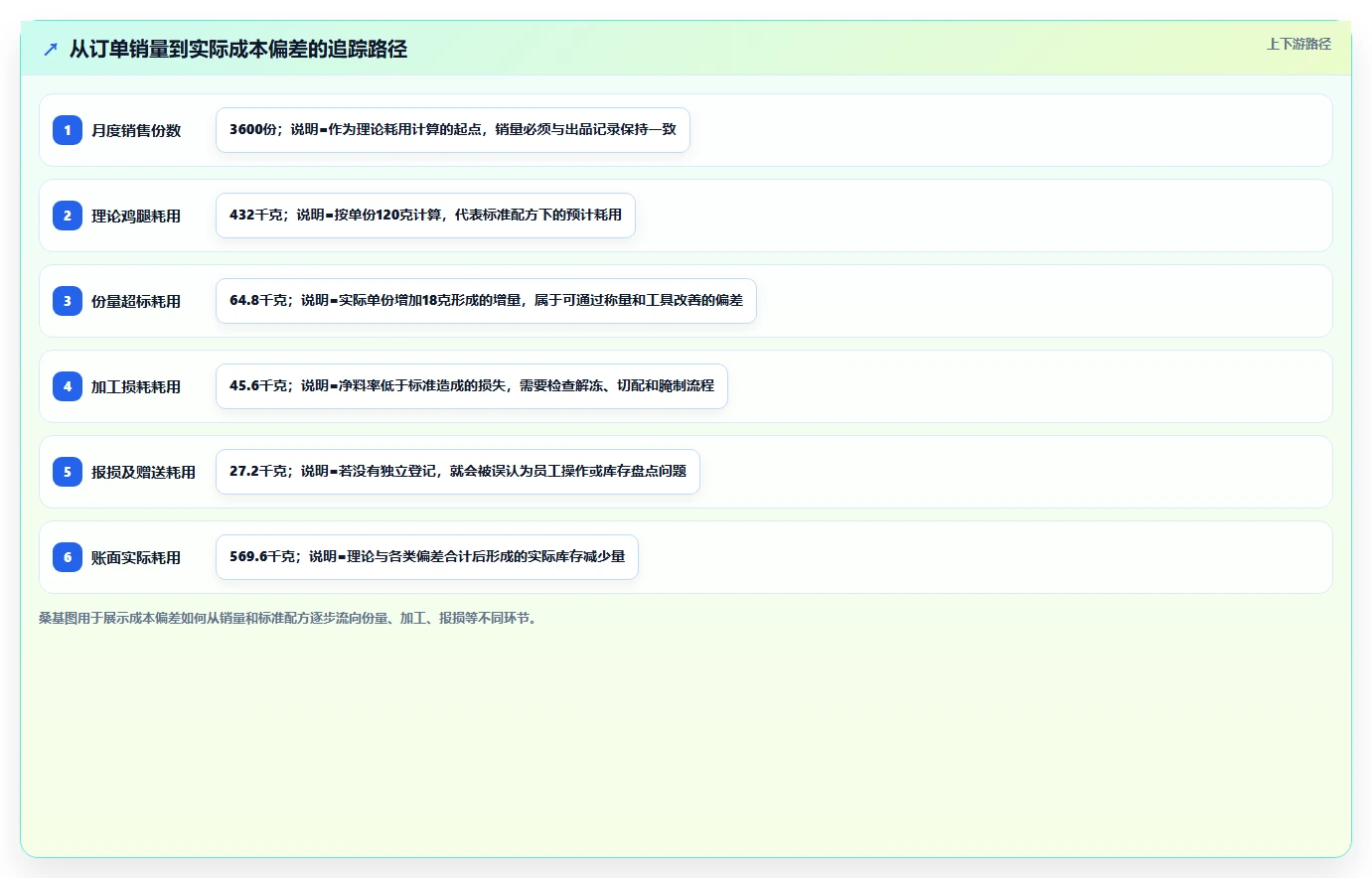Viewport: 1372px width, 878px height.
Task: Click step badge 4 for 加工损耗耗用
Action: [x=68, y=386]
